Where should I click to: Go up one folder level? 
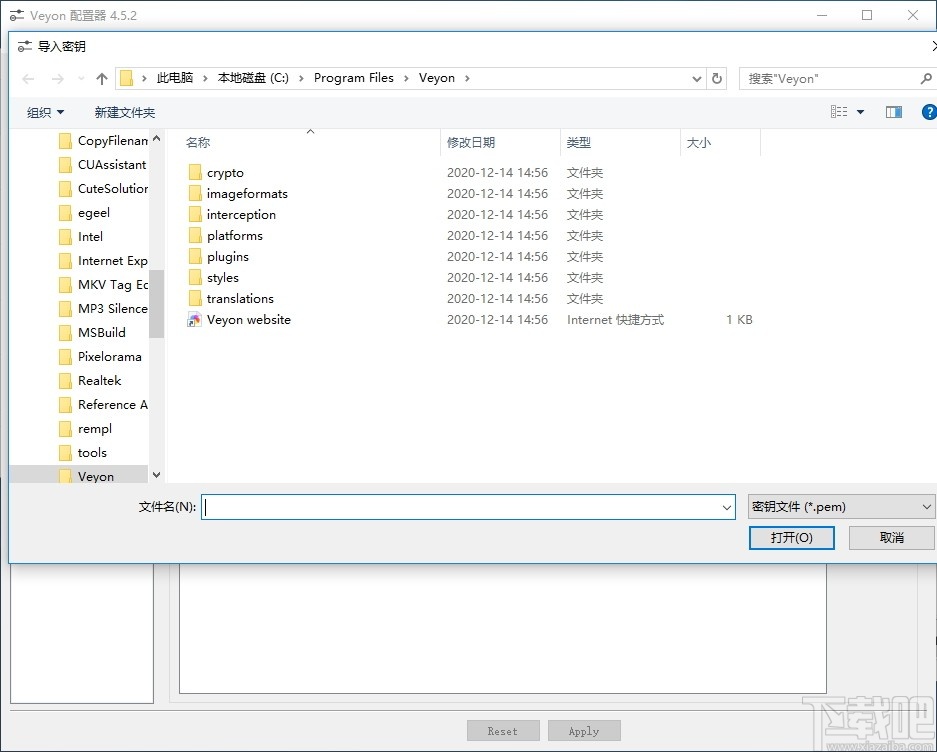click(102, 78)
